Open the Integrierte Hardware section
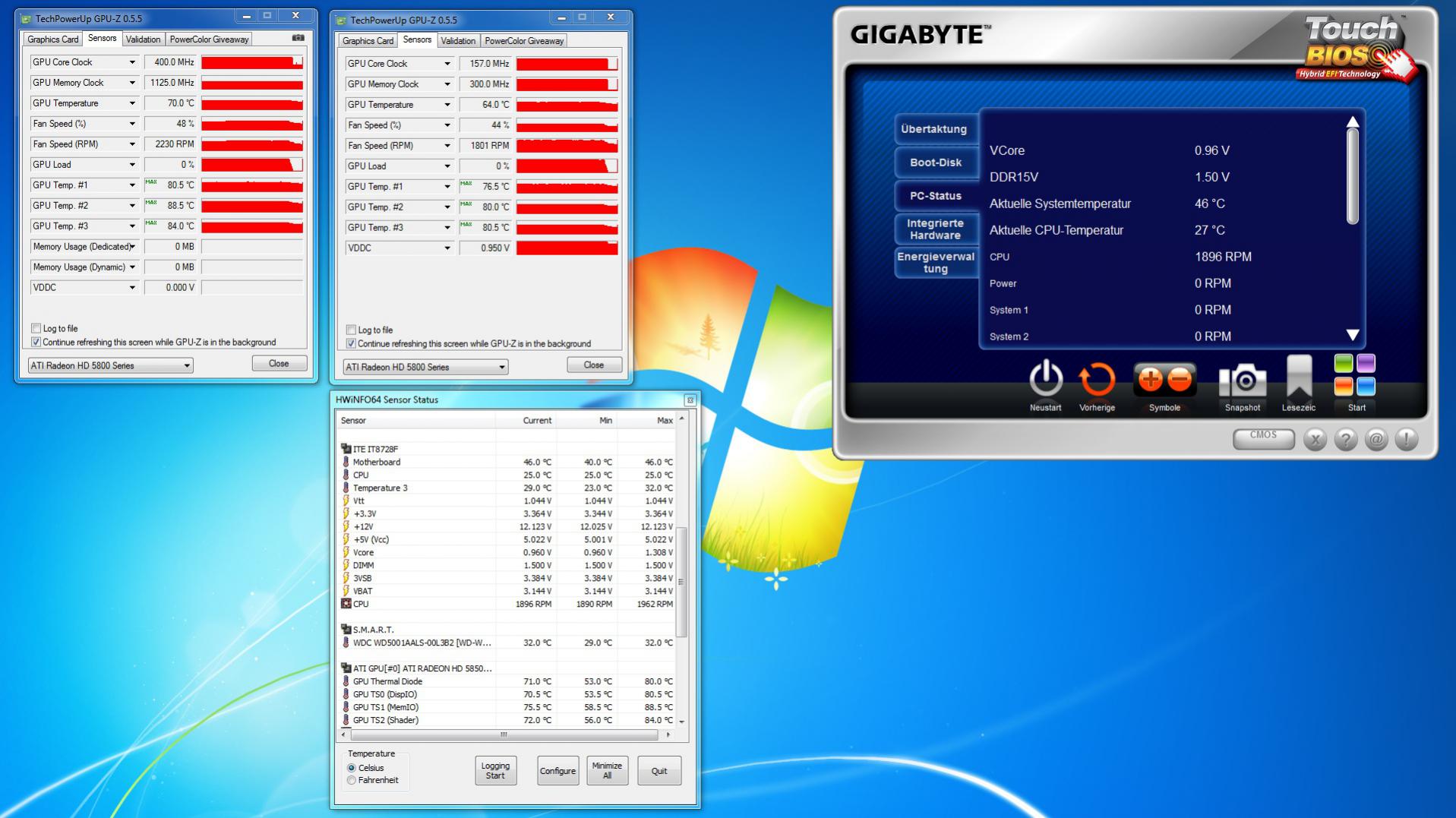1456x818 pixels. 936,229
